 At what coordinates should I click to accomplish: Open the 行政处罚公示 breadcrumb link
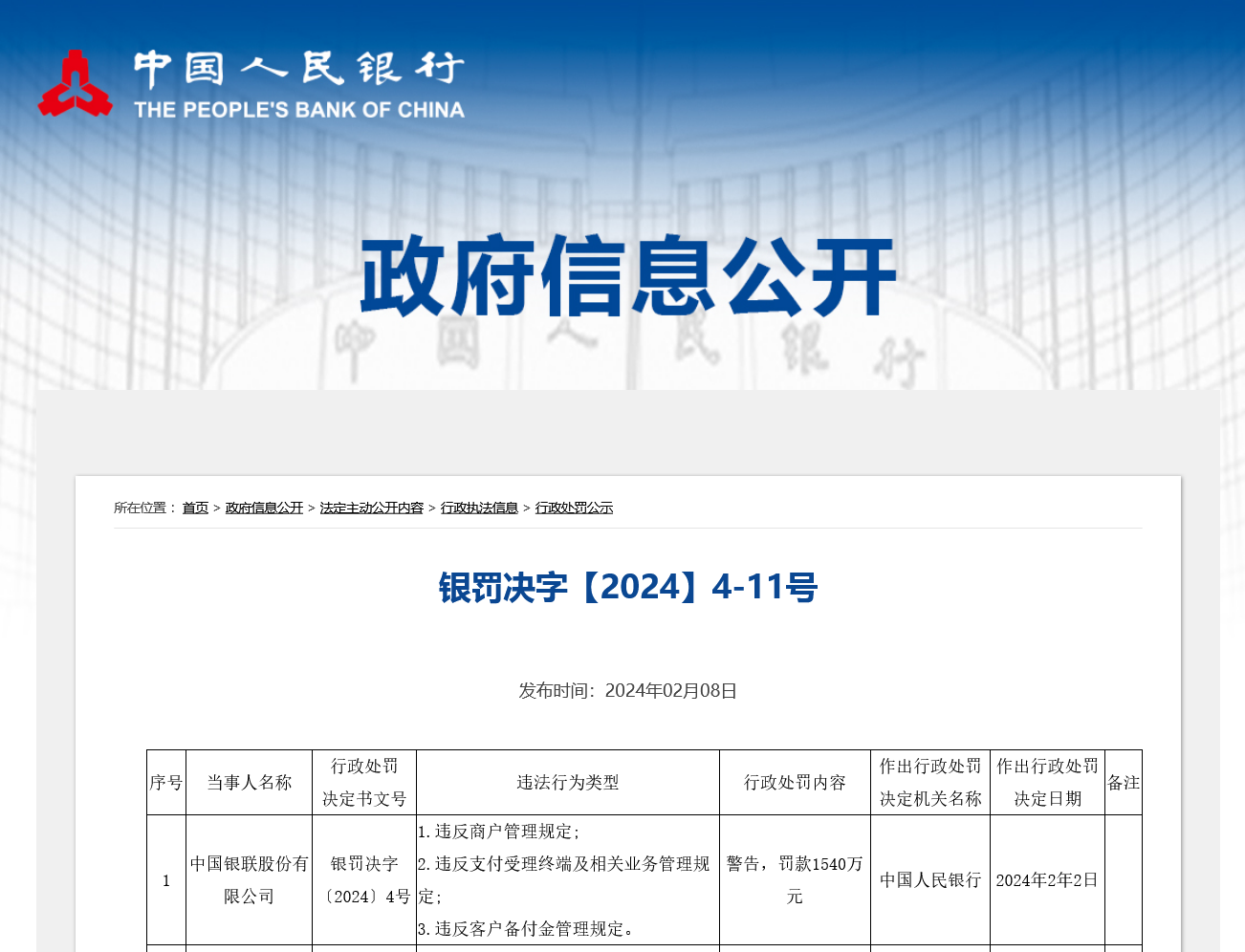(x=574, y=508)
